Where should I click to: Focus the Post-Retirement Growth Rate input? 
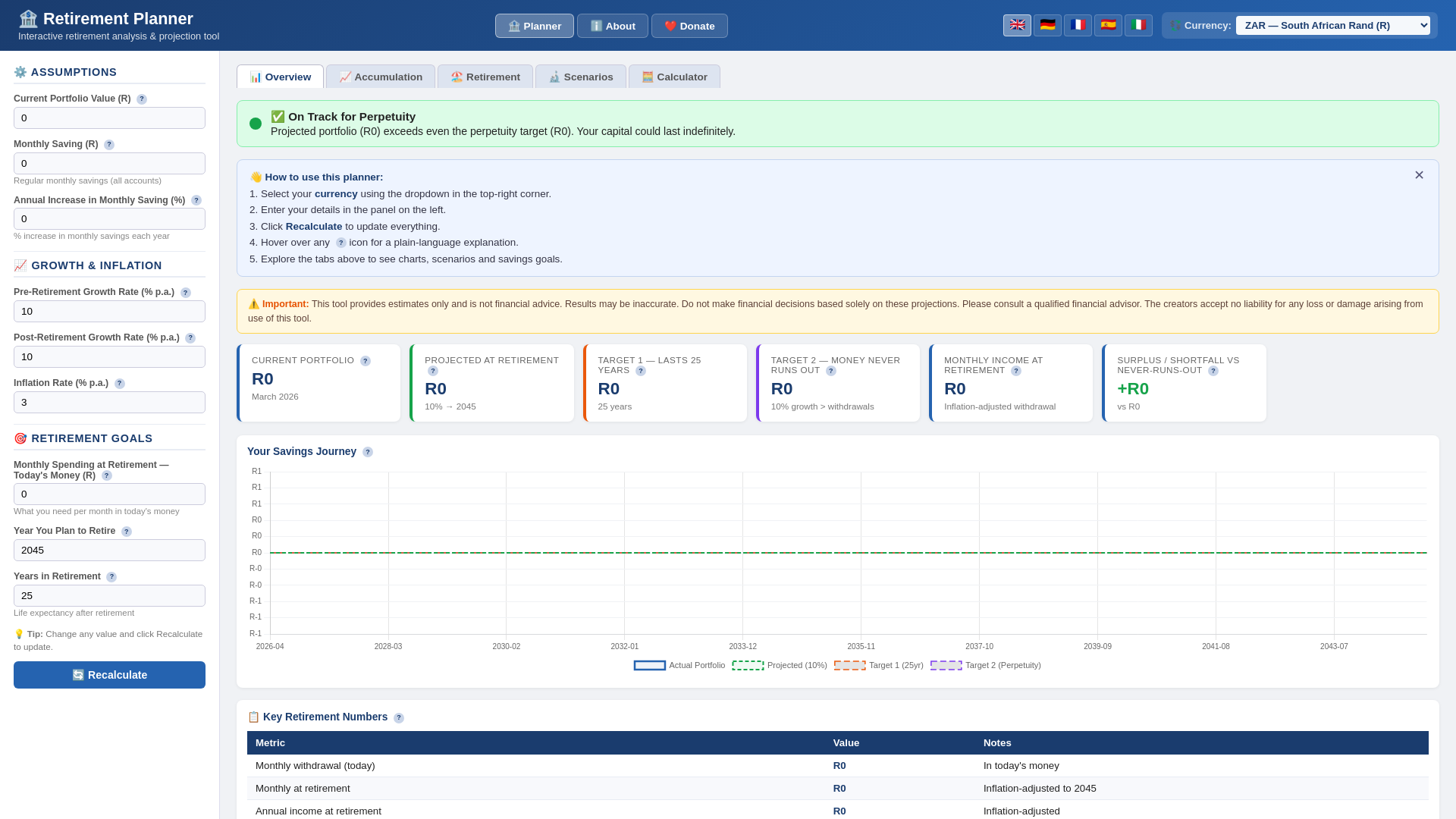point(109,357)
